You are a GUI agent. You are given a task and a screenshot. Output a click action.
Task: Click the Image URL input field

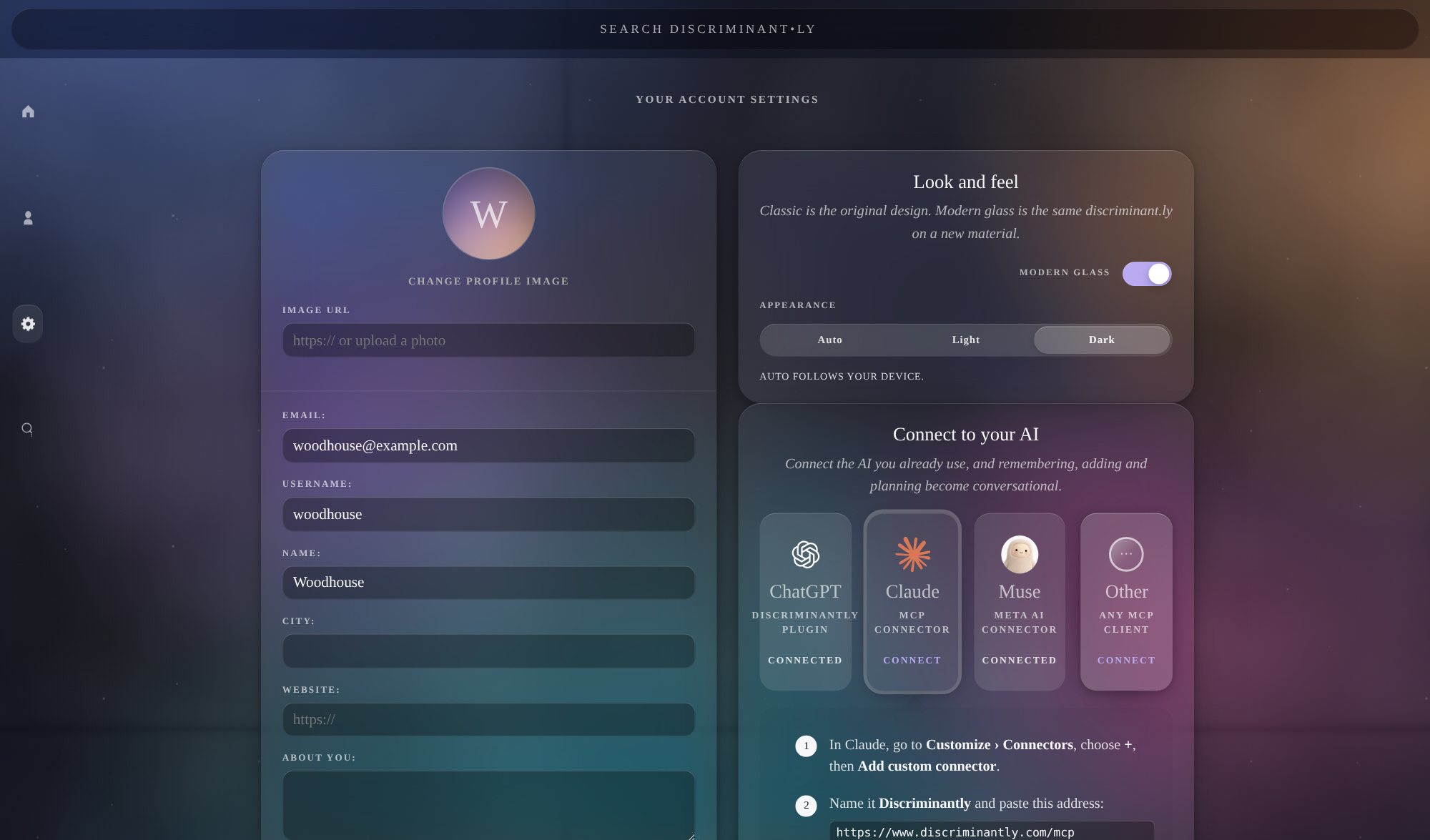[x=488, y=340]
